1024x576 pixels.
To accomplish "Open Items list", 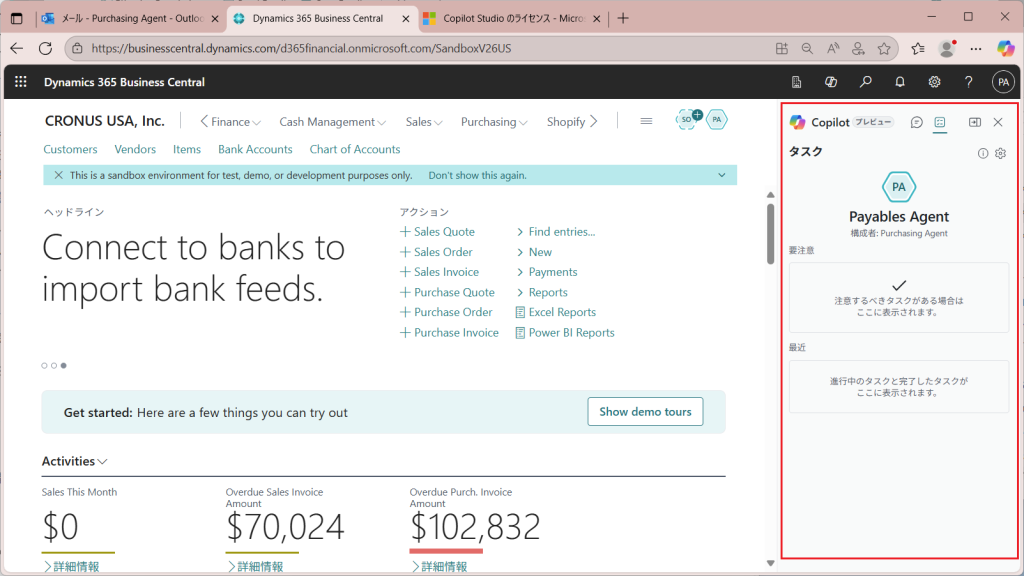I will click(187, 149).
